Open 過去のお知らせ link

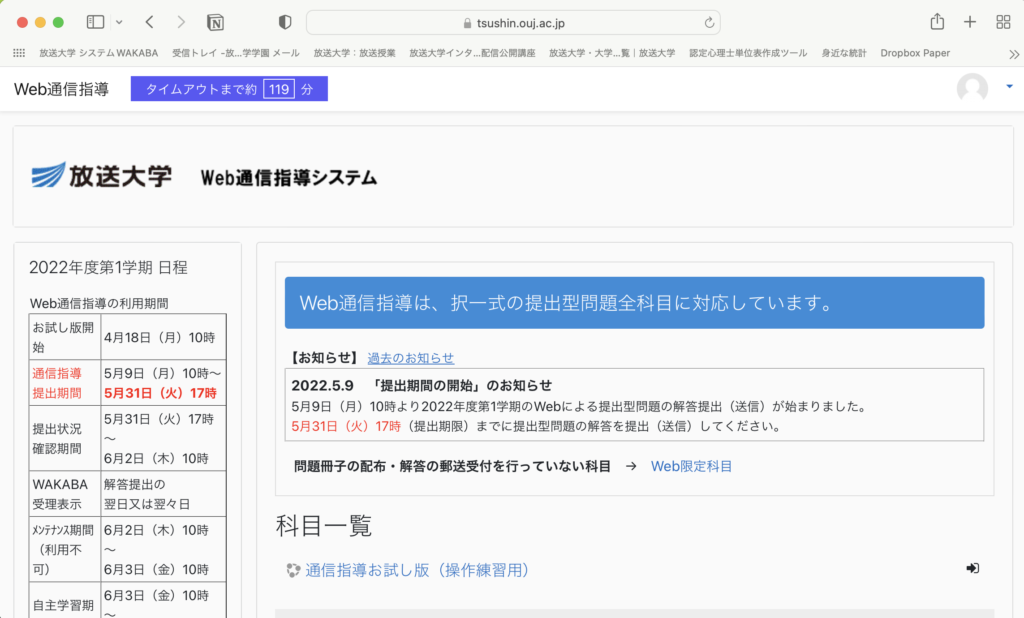pos(411,358)
